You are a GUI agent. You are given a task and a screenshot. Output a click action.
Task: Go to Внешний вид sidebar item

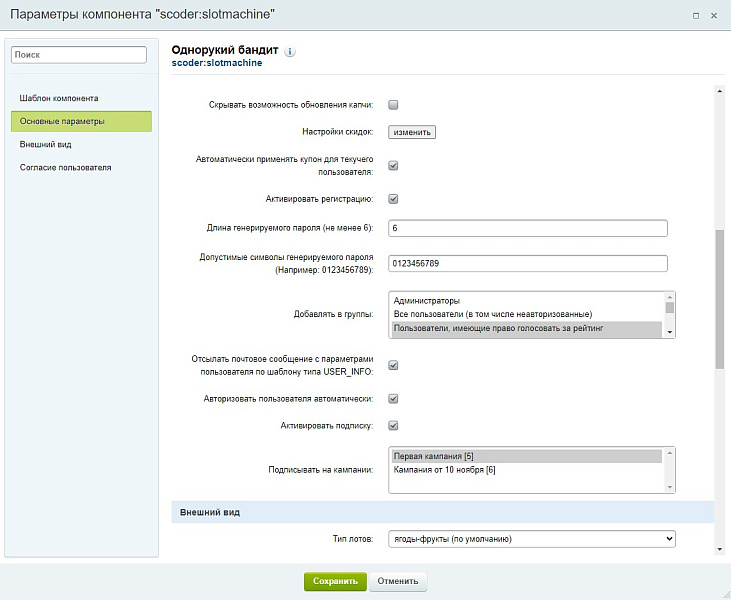point(45,144)
